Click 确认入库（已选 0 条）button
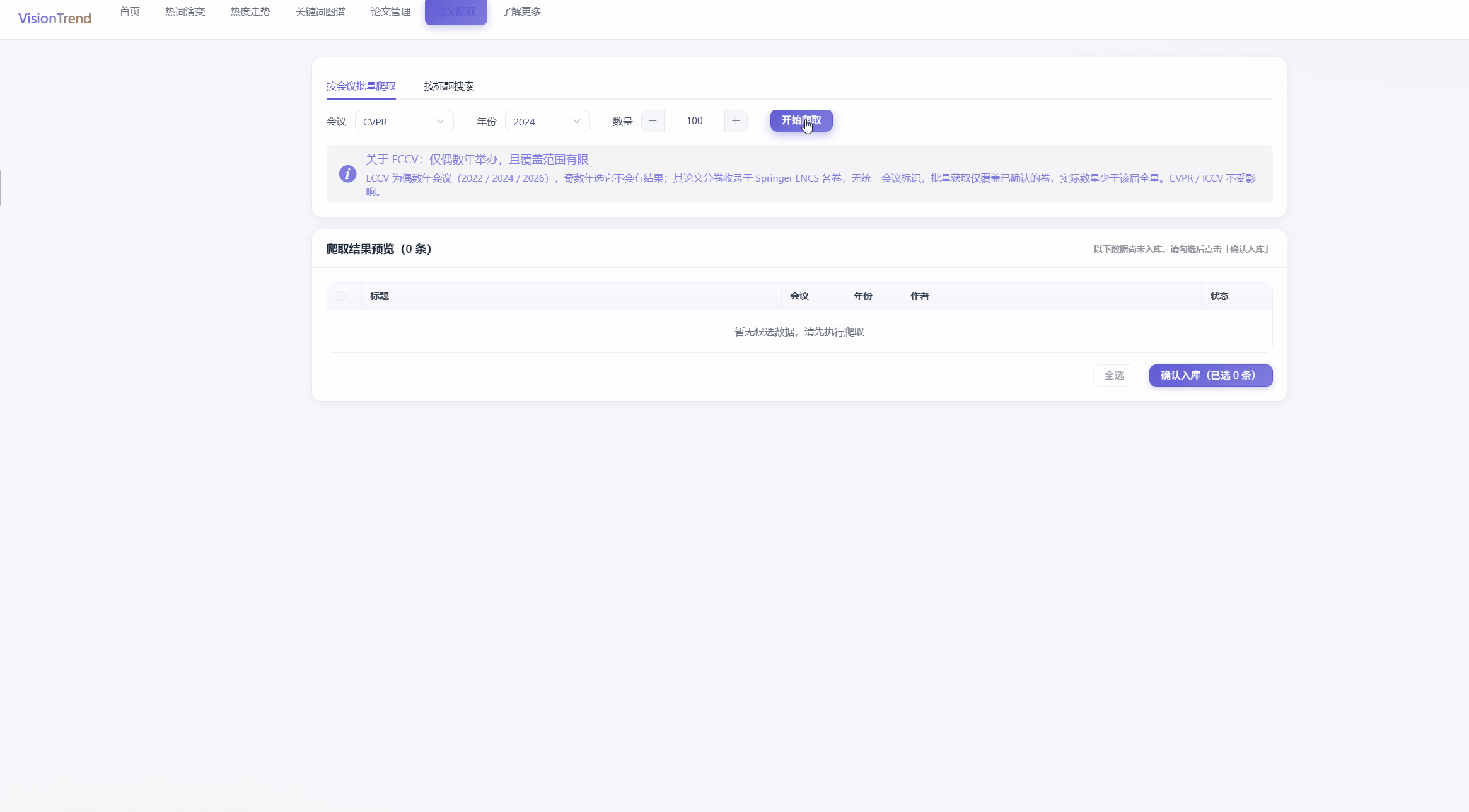The height and width of the screenshot is (812, 1469). pos(1211,376)
